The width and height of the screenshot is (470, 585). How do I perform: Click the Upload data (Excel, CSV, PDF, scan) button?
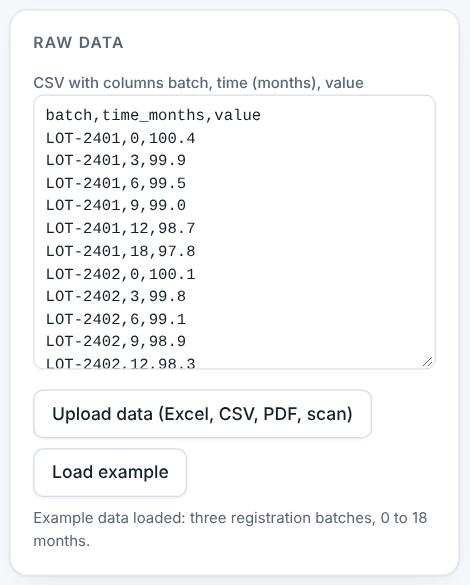tap(203, 414)
